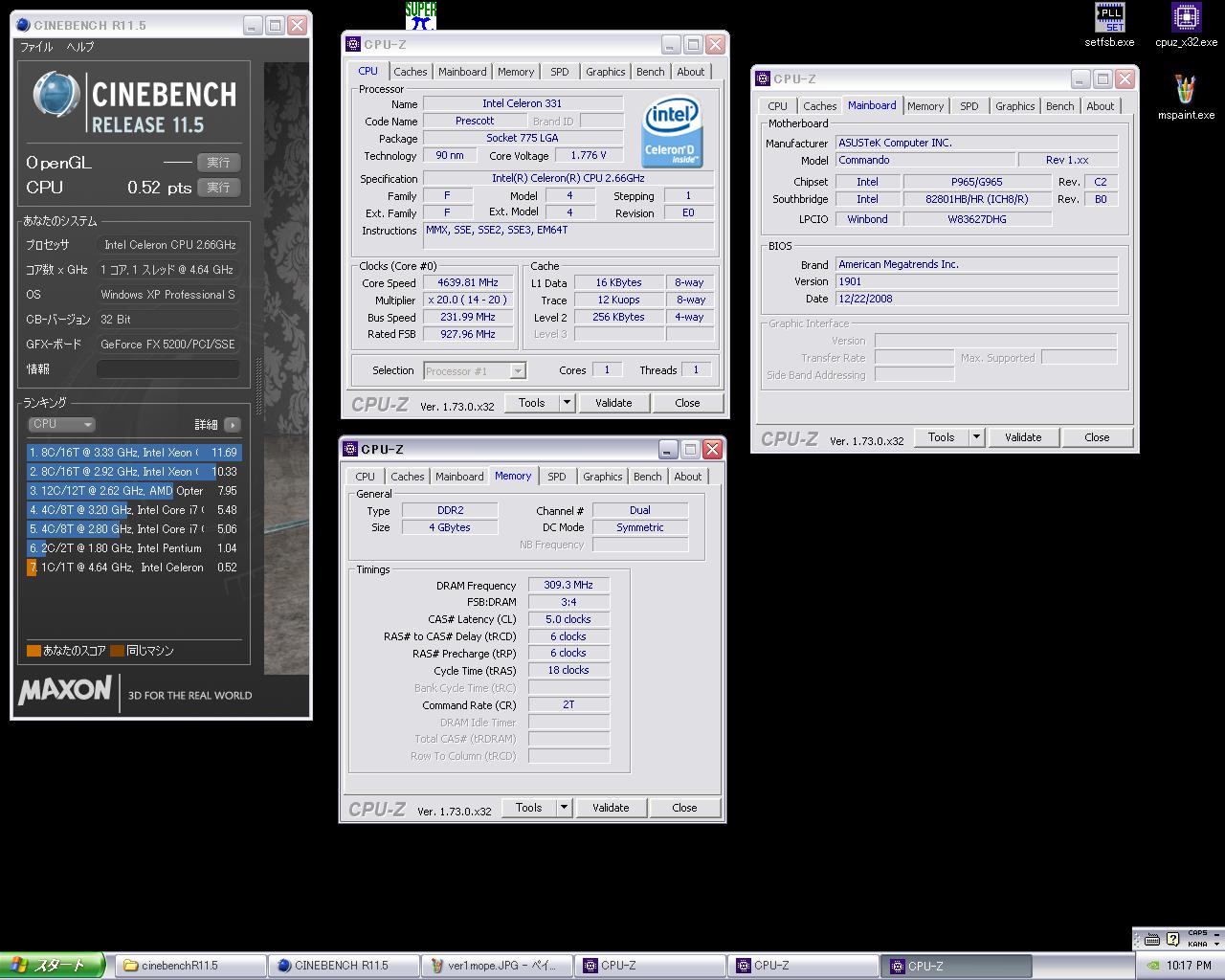1225x980 pixels.
Task: Click the ASUSTeK Computer INC. manufacturer field
Action: pyautogui.click(x=976, y=143)
